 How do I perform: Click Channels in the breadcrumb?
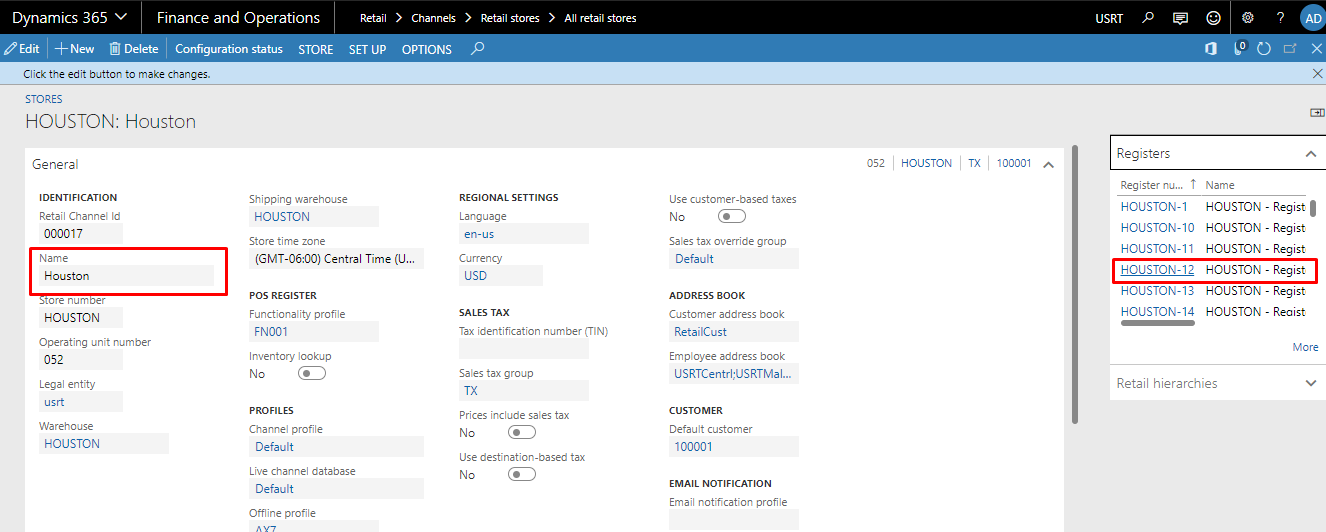432,18
